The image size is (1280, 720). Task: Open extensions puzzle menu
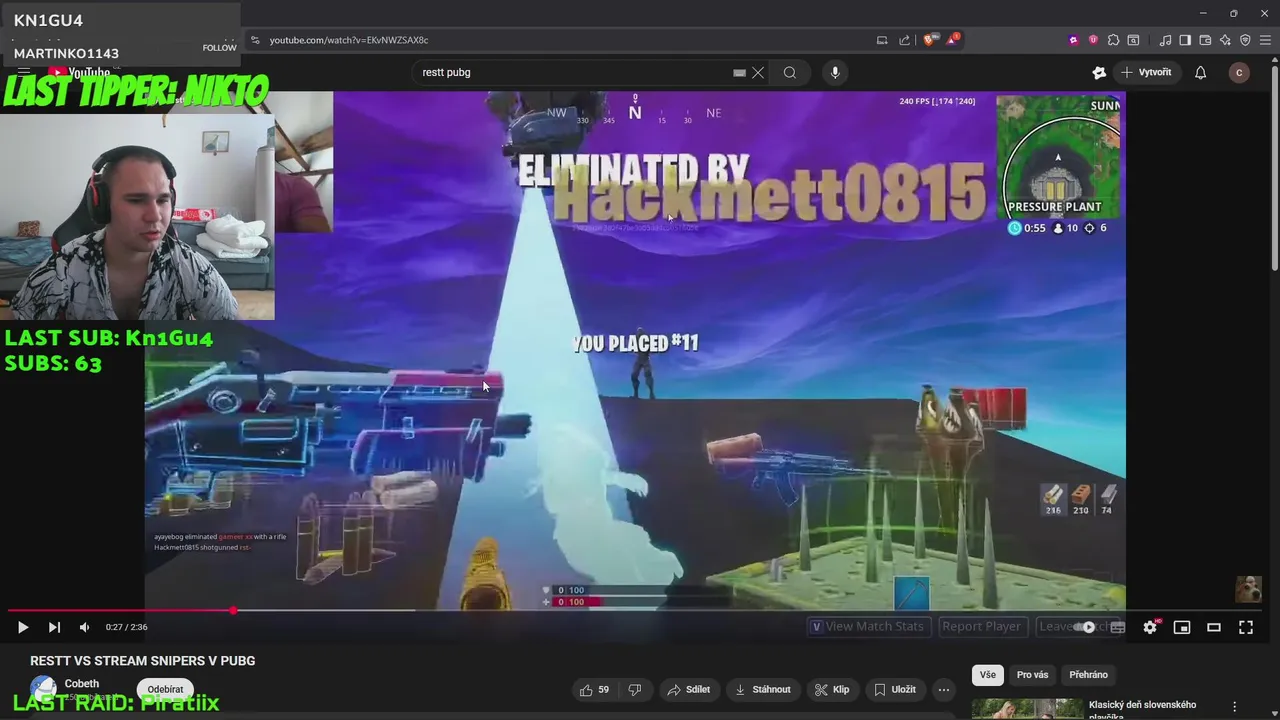click(1113, 40)
